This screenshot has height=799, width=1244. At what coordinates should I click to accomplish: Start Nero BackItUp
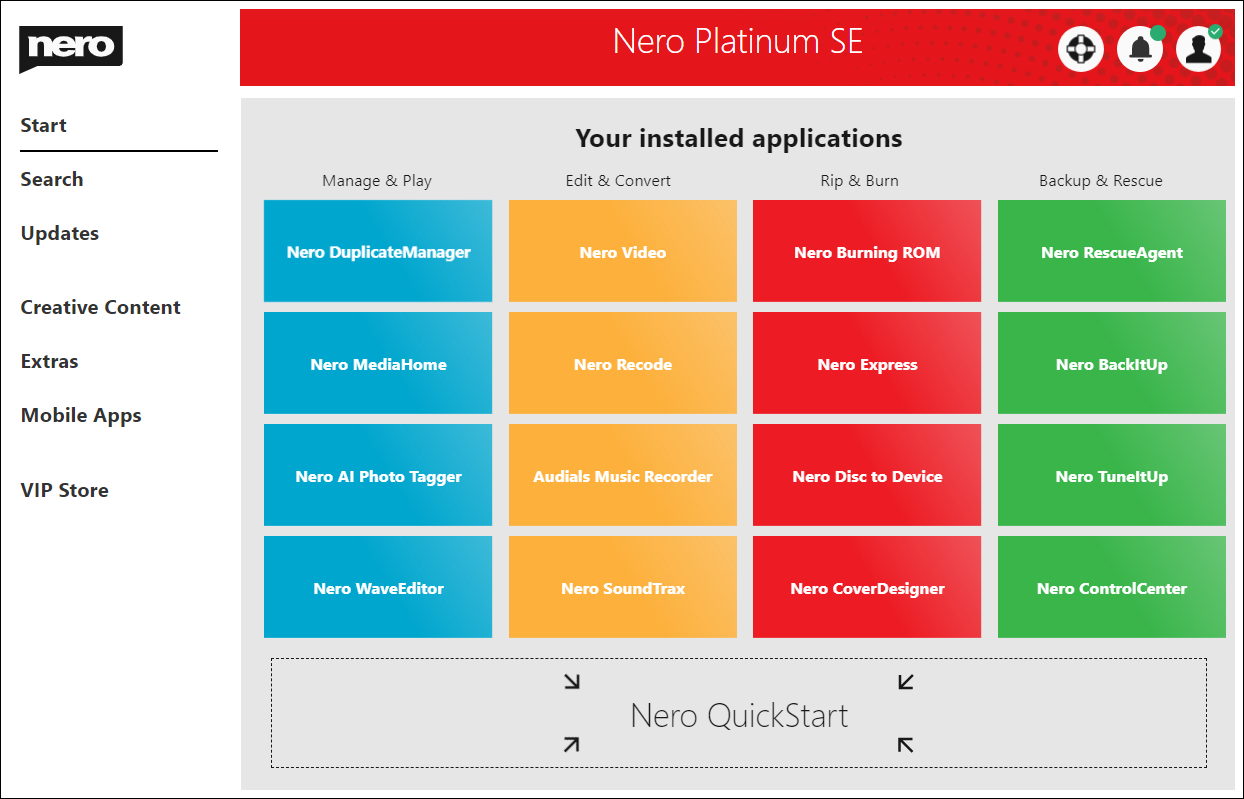coord(1111,364)
